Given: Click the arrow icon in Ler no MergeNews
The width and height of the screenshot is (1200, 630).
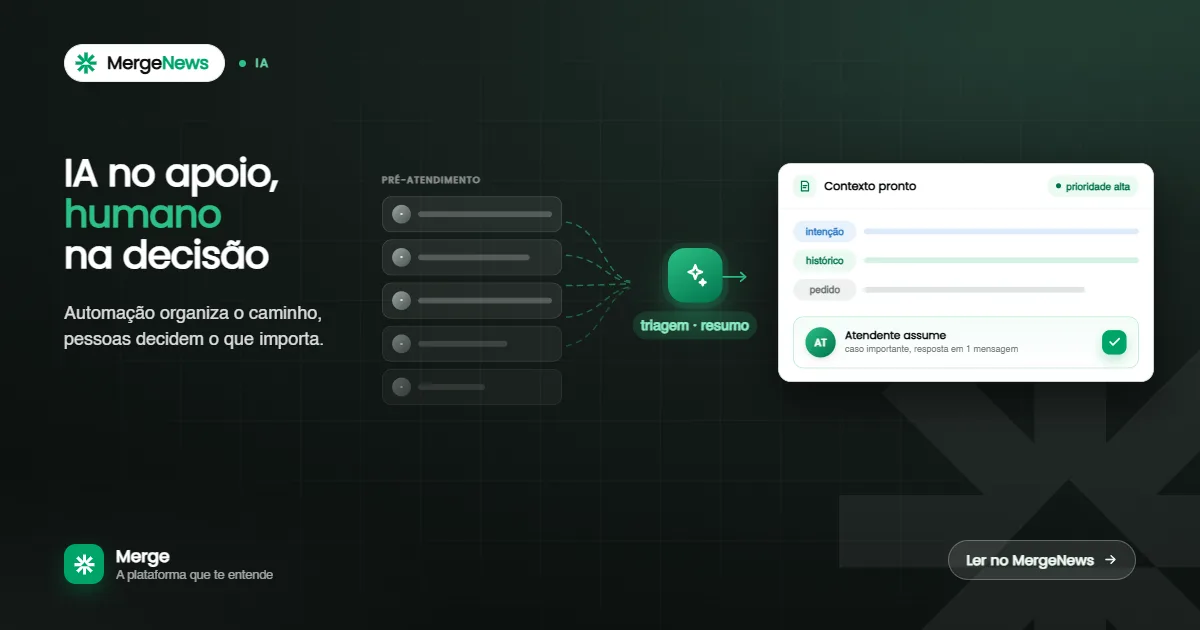Looking at the screenshot, I should 1110,560.
